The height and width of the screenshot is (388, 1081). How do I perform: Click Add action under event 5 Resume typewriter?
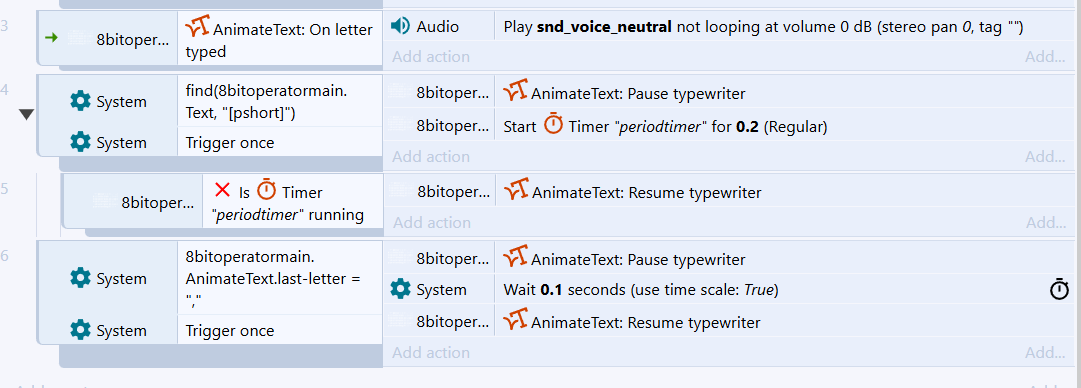431,222
